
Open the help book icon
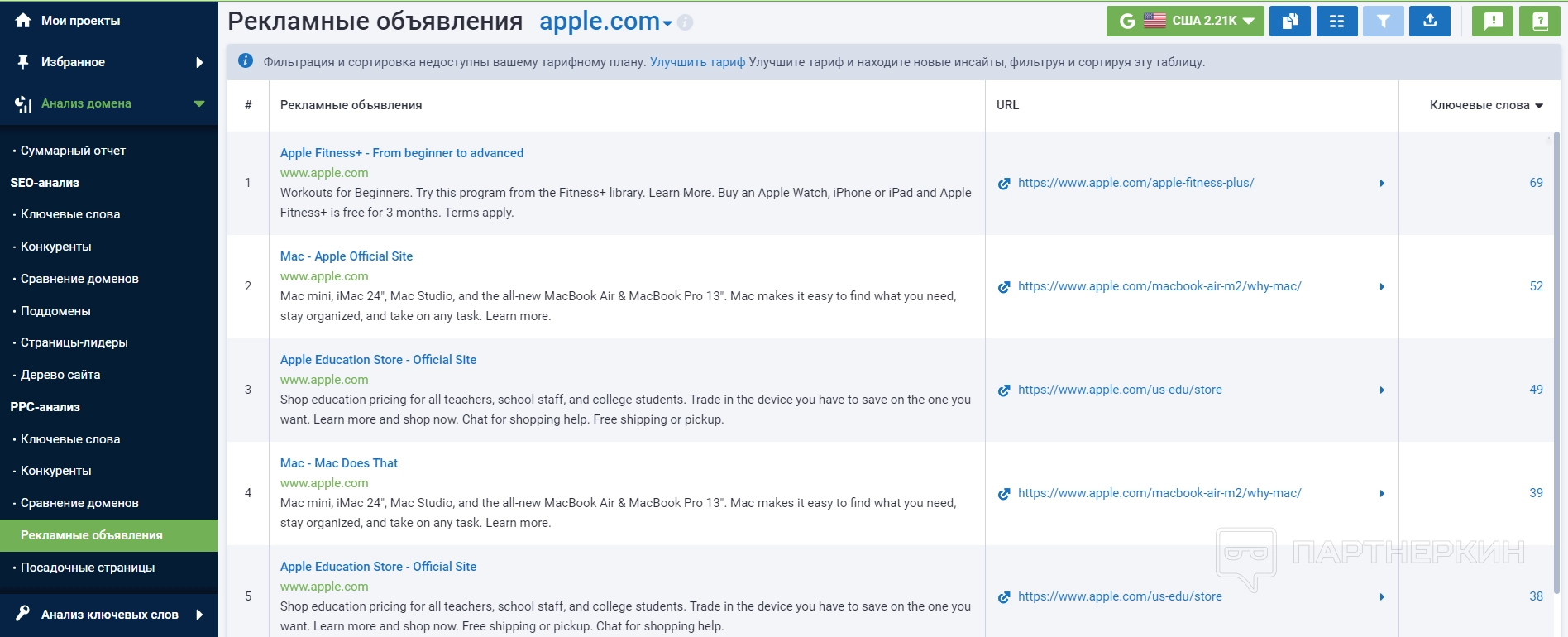[x=1540, y=22]
